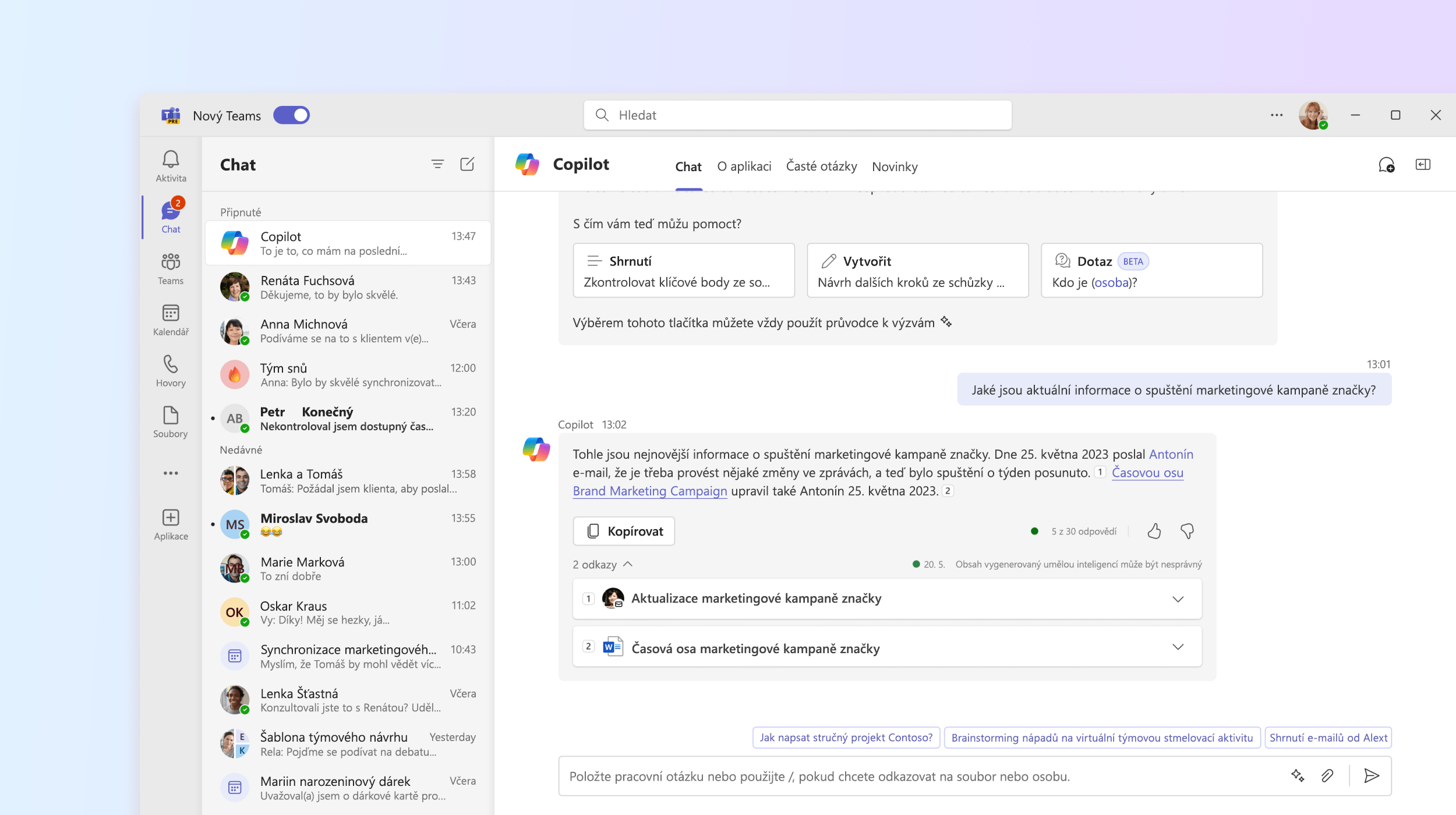1456x815 pixels.
Task: Click the Word document icon for Časová osa
Action: coord(613,647)
